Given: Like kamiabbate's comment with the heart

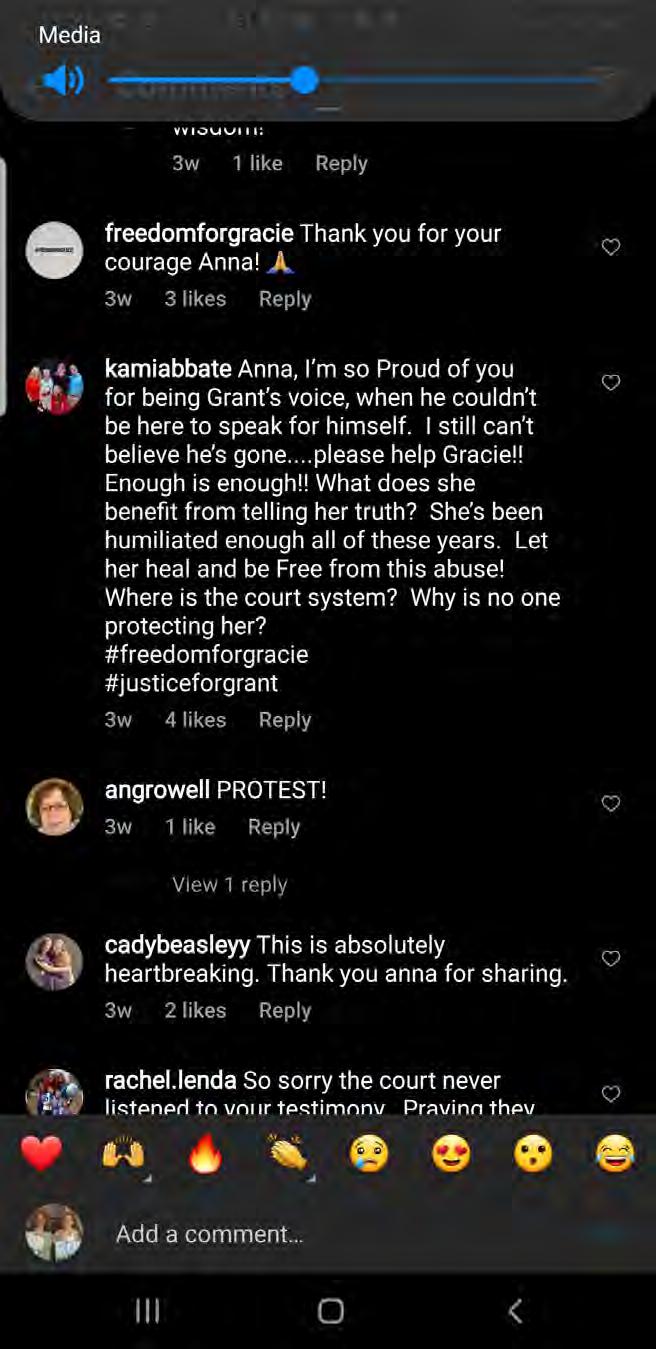Looking at the screenshot, I should [x=611, y=382].
